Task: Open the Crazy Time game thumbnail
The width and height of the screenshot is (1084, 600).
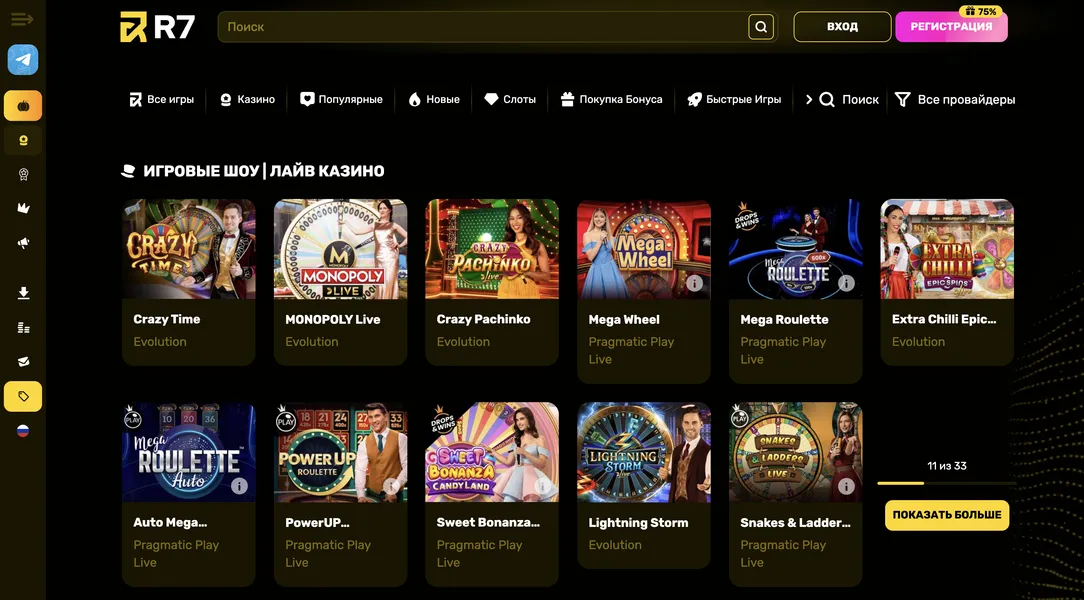Action: coord(188,249)
